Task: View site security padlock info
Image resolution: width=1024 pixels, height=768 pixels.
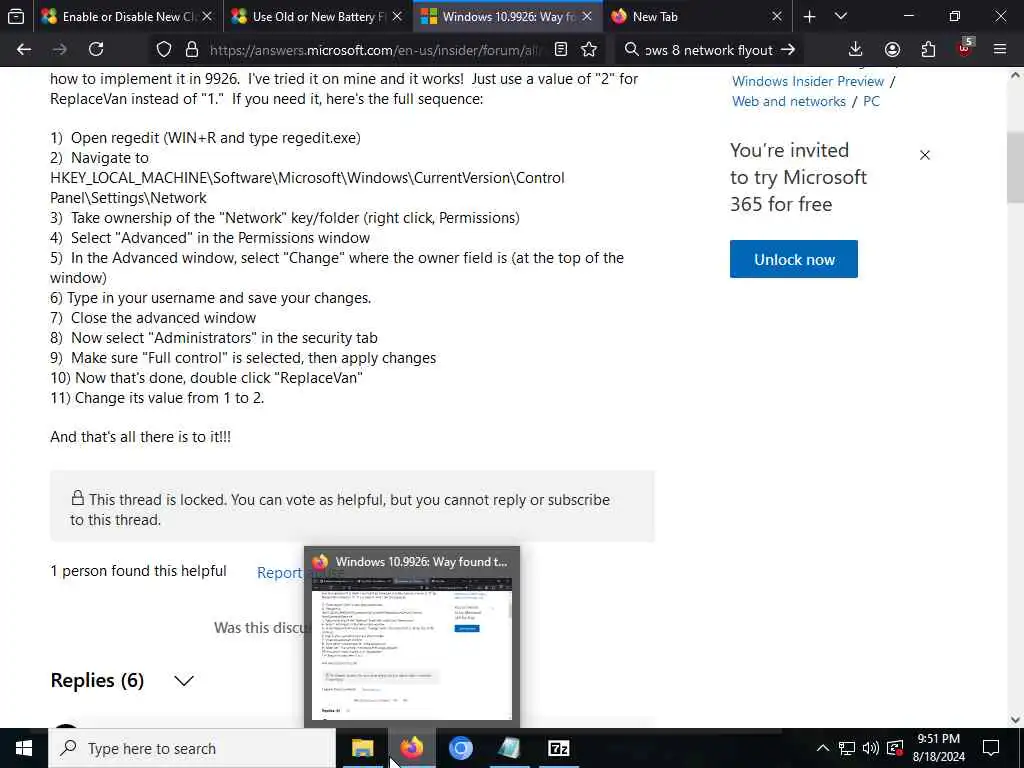Action: pos(192,50)
